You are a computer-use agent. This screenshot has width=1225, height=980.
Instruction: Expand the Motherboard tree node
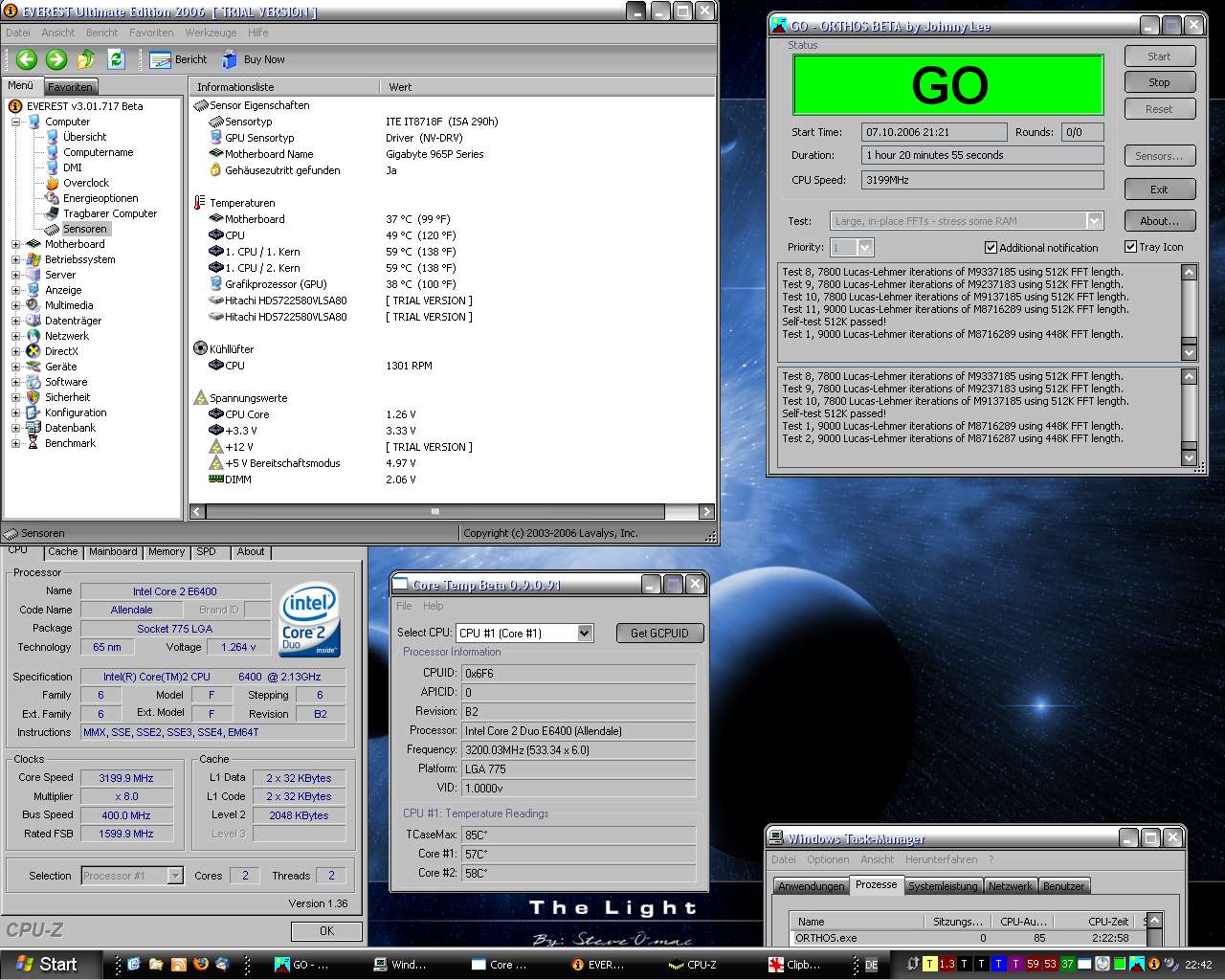click(x=15, y=244)
